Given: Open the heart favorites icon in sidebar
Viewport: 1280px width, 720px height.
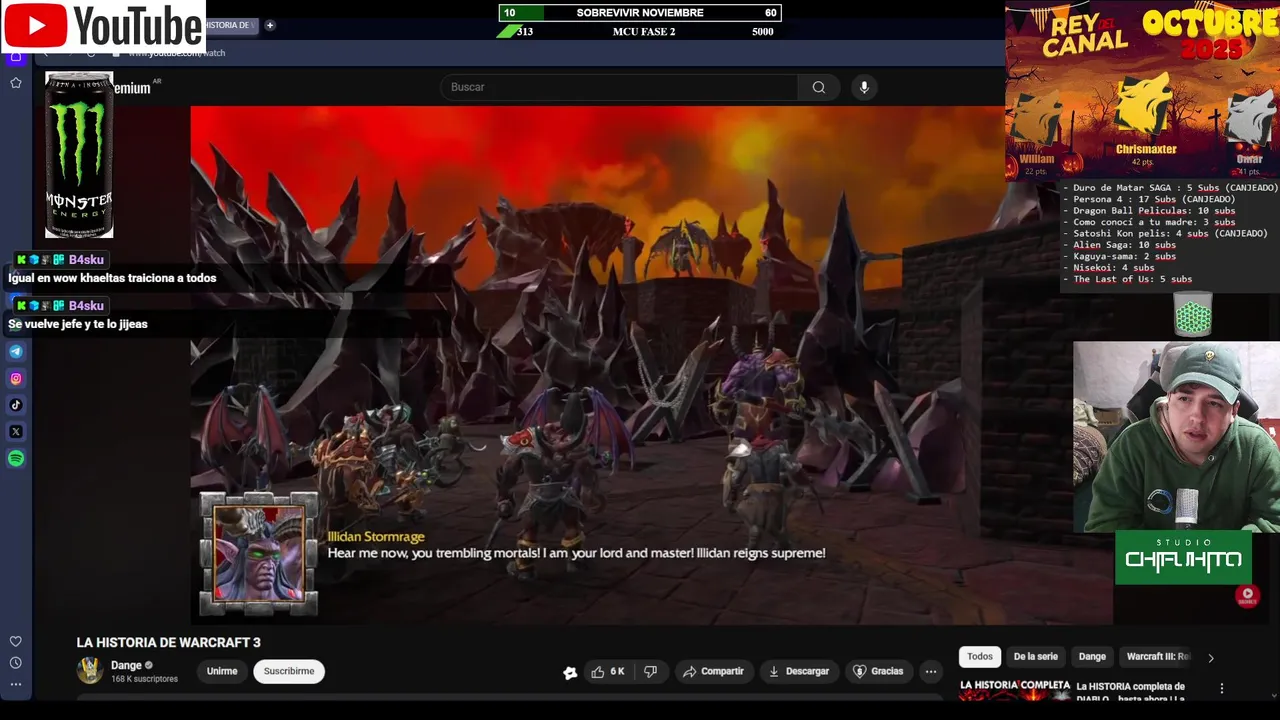Looking at the screenshot, I should [x=16, y=641].
